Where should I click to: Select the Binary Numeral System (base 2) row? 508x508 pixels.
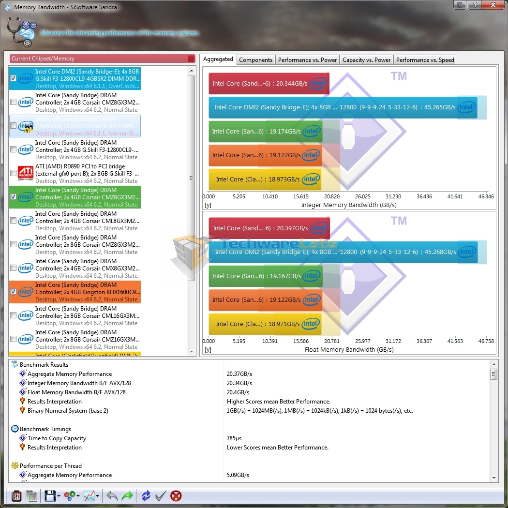[250, 410]
